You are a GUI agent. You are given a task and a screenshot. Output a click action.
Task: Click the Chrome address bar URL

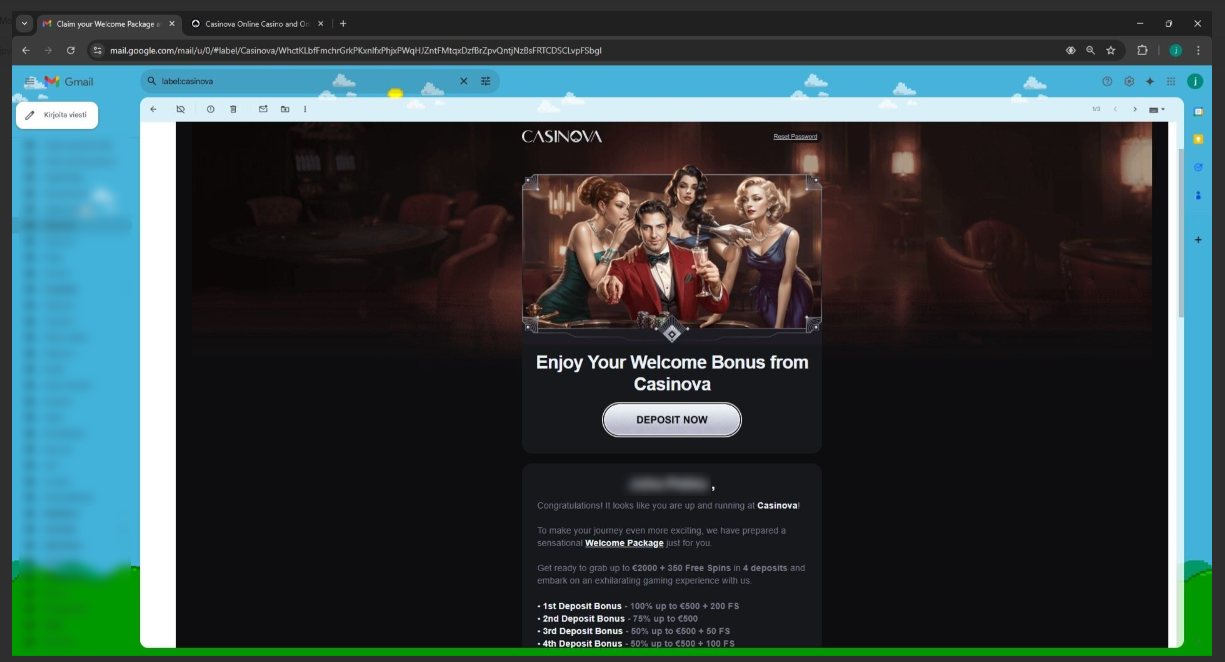(355, 50)
